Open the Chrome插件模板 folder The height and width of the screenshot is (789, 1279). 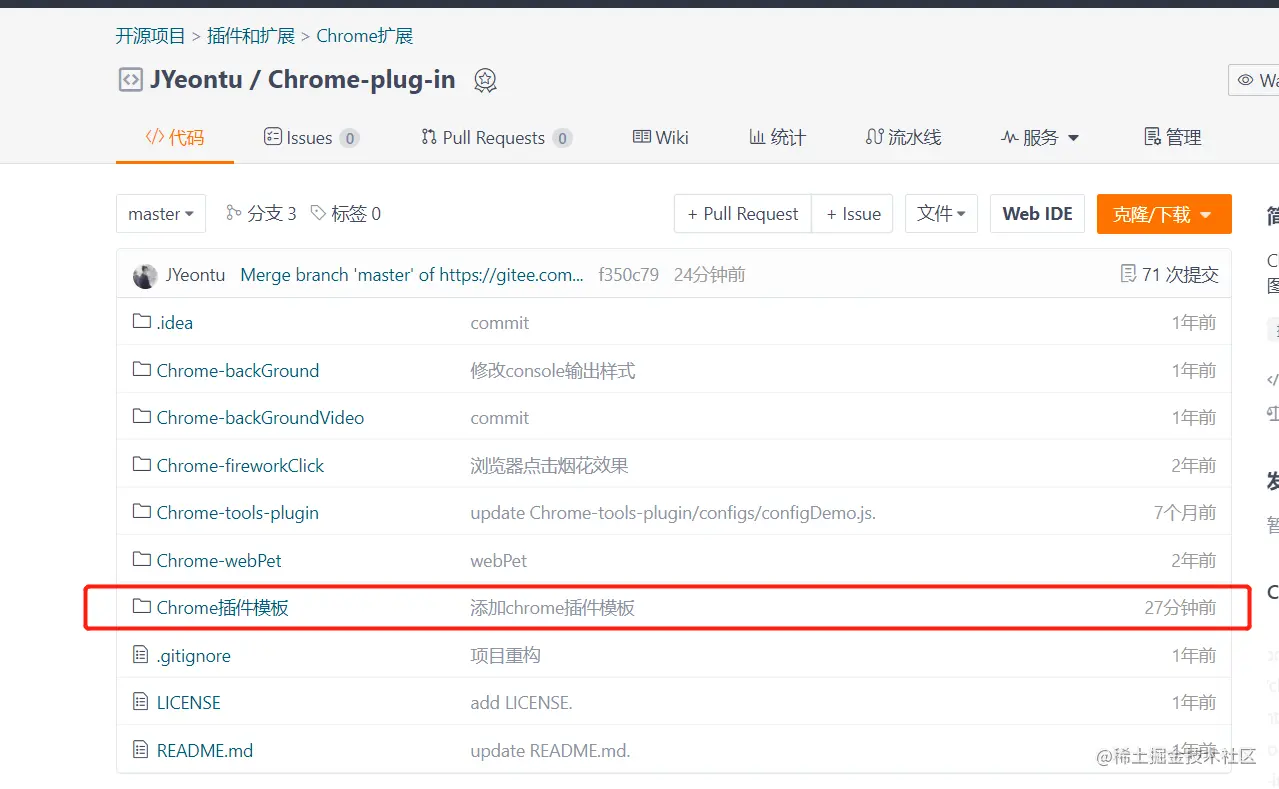pyautogui.click(x=223, y=608)
